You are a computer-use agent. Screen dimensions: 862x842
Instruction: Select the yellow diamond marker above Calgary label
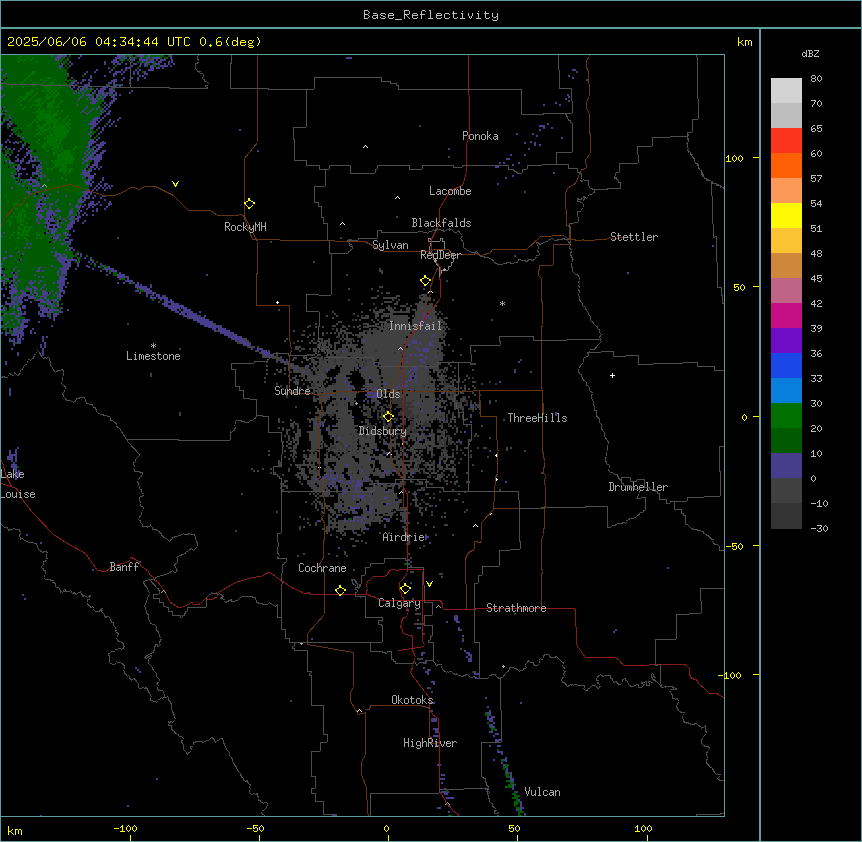(405, 589)
